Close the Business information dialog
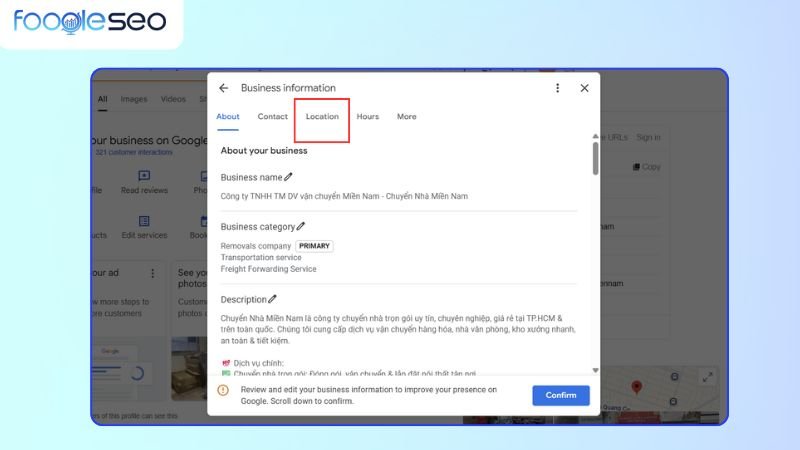The width and height of the screenshot is (800, 450). click(585, 88)
